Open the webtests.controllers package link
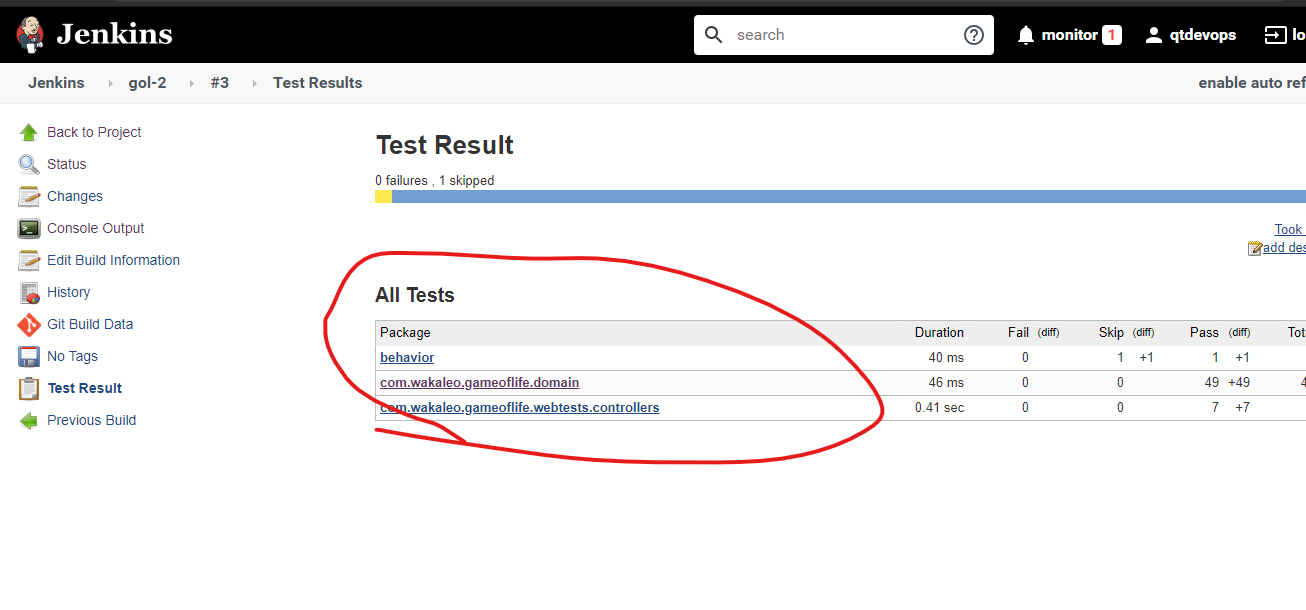 point(519,407)
